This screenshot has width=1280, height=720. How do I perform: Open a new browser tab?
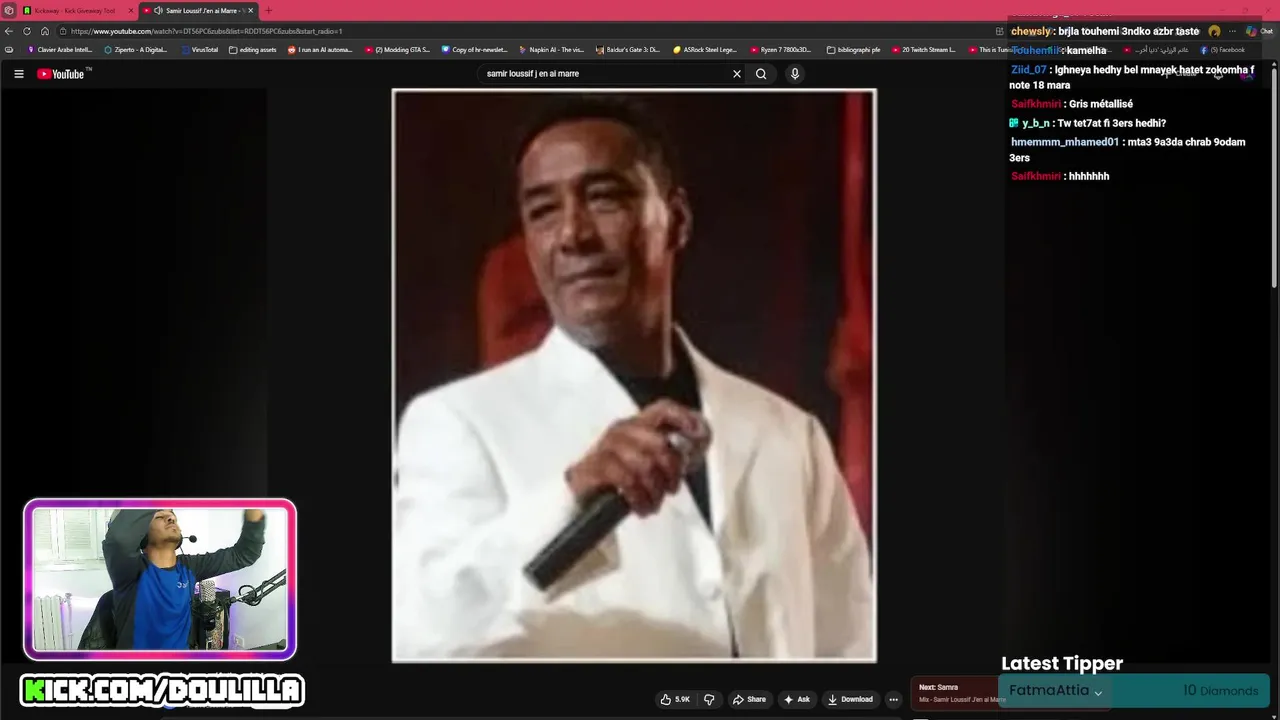tap(268, 10)
